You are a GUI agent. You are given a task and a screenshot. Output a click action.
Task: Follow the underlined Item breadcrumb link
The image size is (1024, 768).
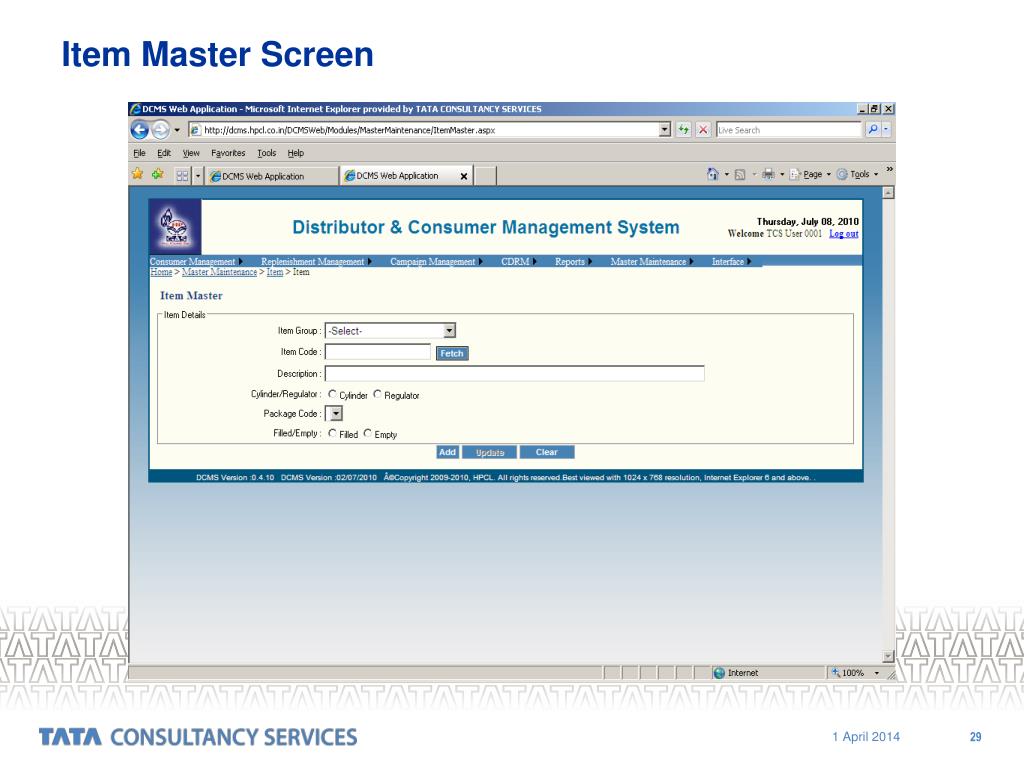click(x=275, y=272)
